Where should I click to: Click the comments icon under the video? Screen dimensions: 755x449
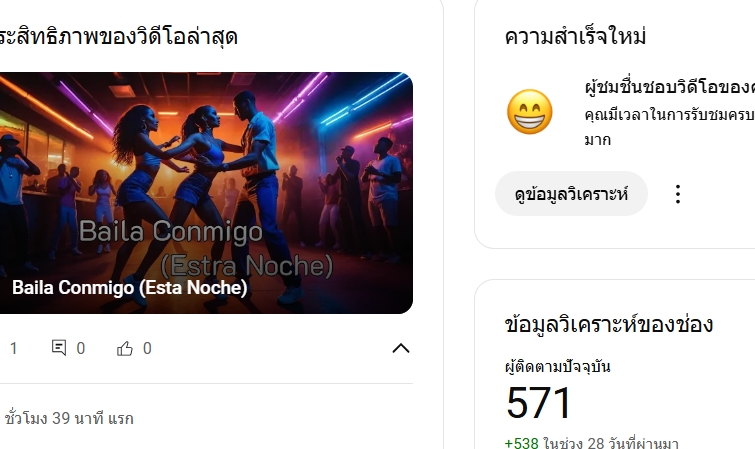coord(59,348)
